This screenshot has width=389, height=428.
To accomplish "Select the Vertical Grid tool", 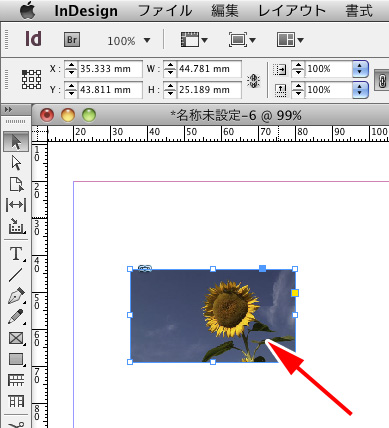I will [x=16, y=401].
